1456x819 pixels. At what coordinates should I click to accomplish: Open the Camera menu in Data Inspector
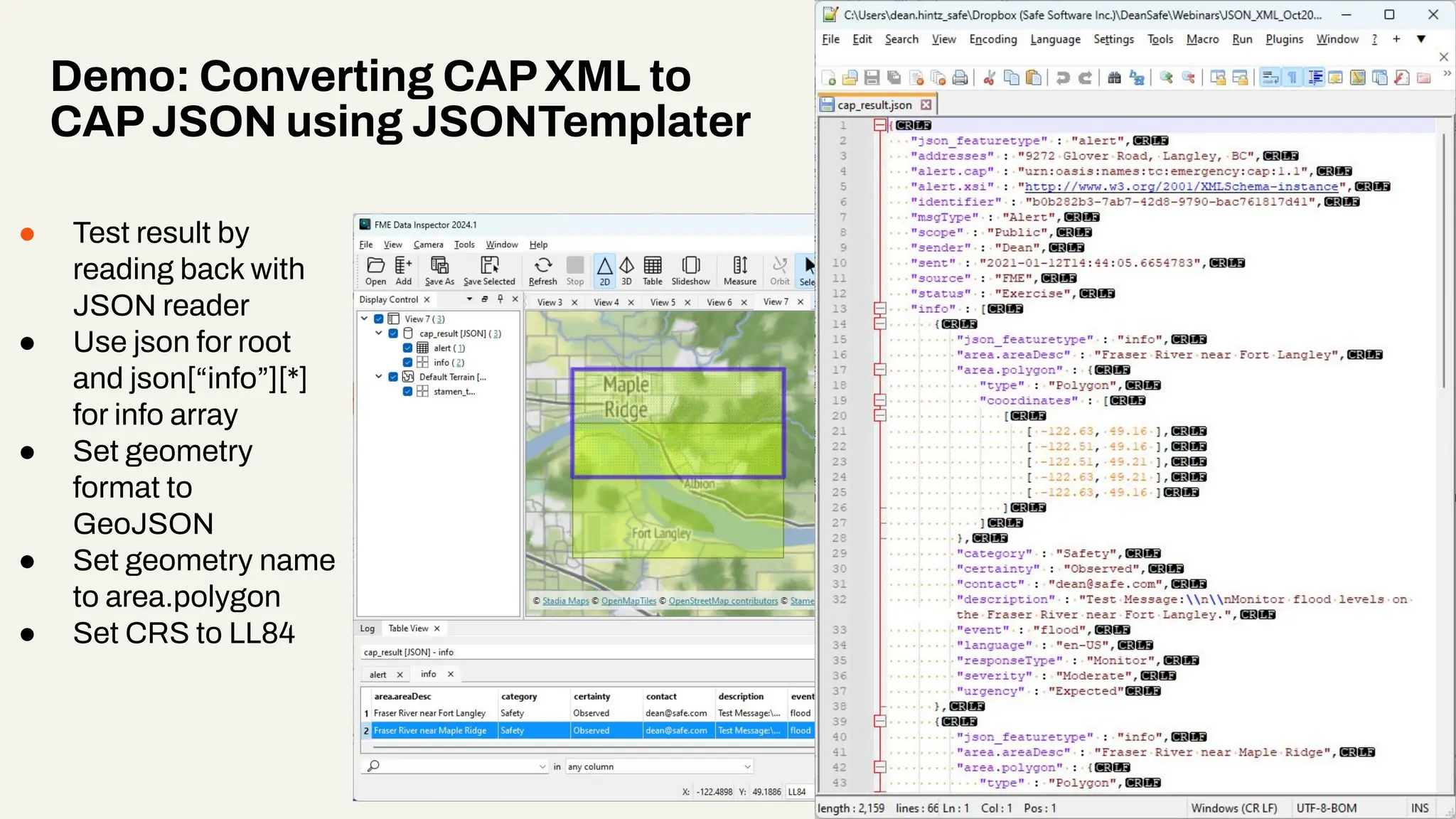pyautogui.click(x=428, y=245)
